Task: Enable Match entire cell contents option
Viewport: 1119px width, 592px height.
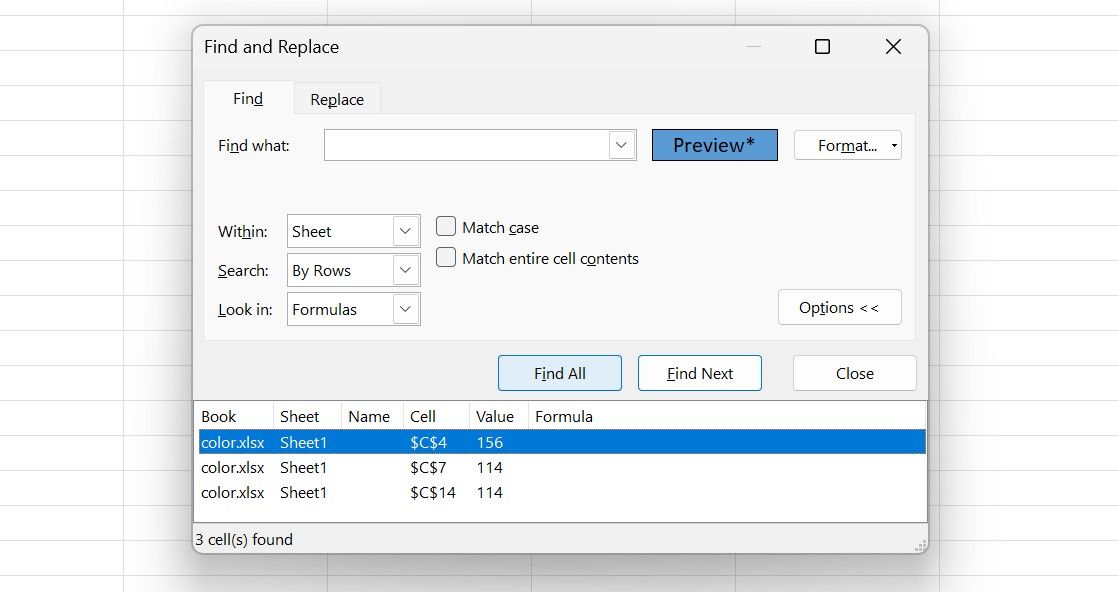Action: [x=446, y=257]
